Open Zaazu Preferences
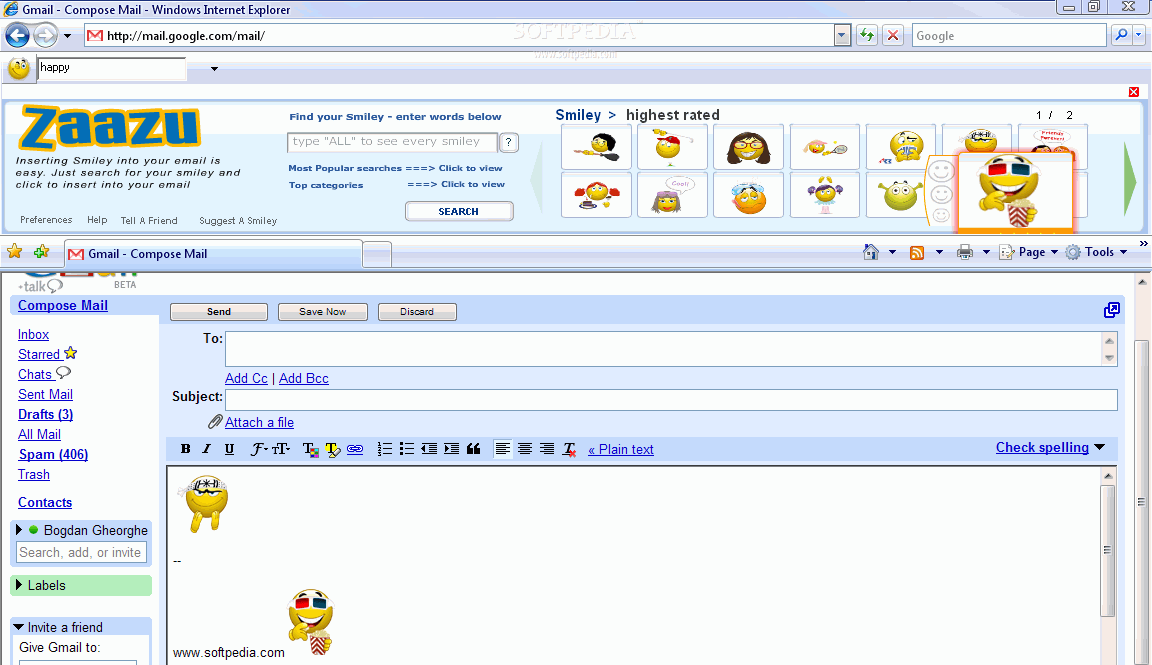 [46, 220]
